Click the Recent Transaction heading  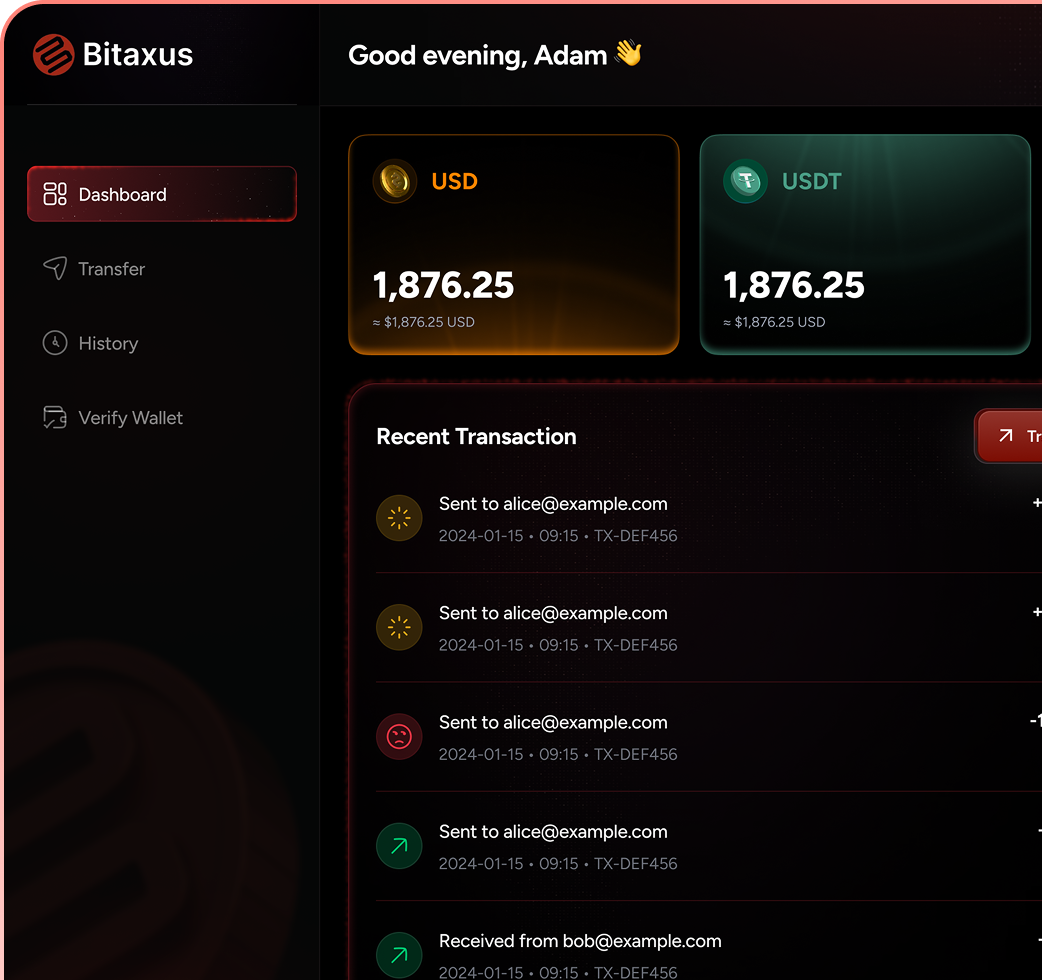[476, 437]
